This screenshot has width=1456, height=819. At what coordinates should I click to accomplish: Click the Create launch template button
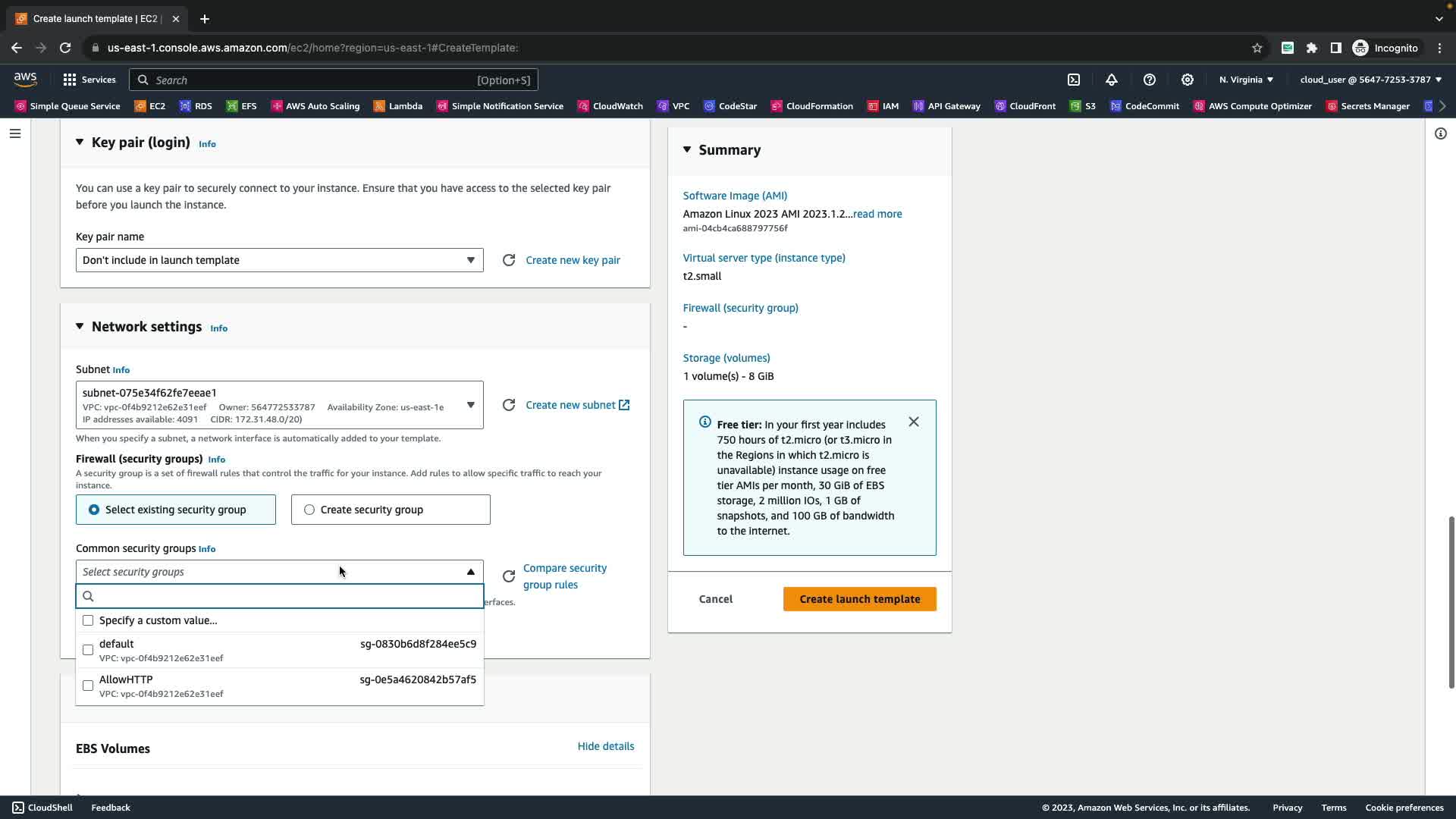(859, 599)
